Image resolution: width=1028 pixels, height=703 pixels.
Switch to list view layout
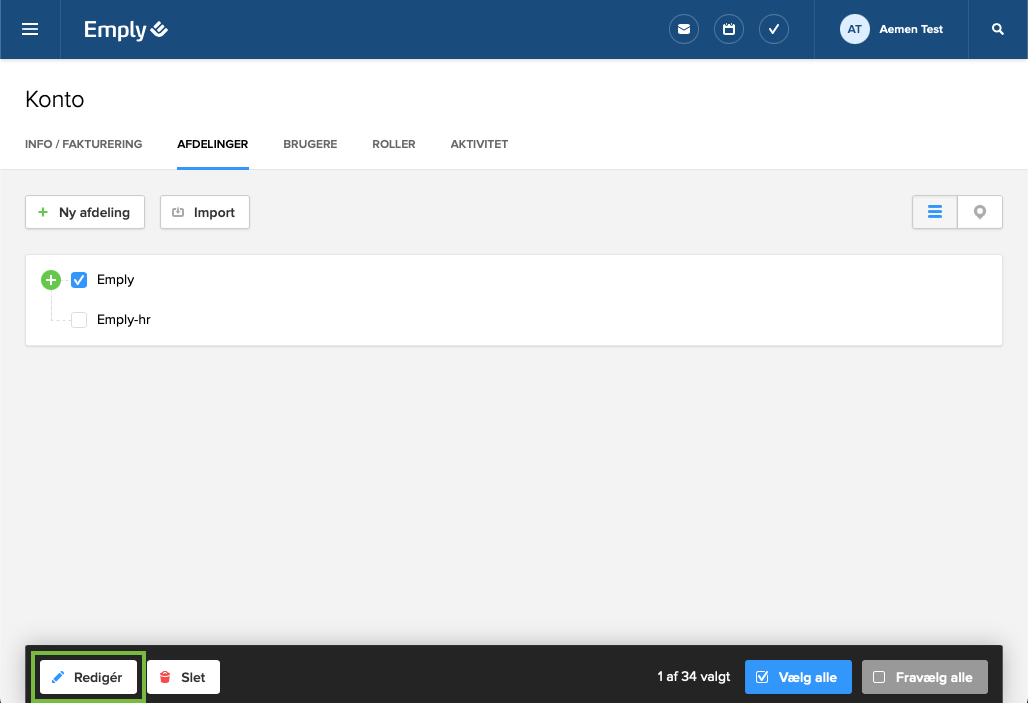point(935,212)
